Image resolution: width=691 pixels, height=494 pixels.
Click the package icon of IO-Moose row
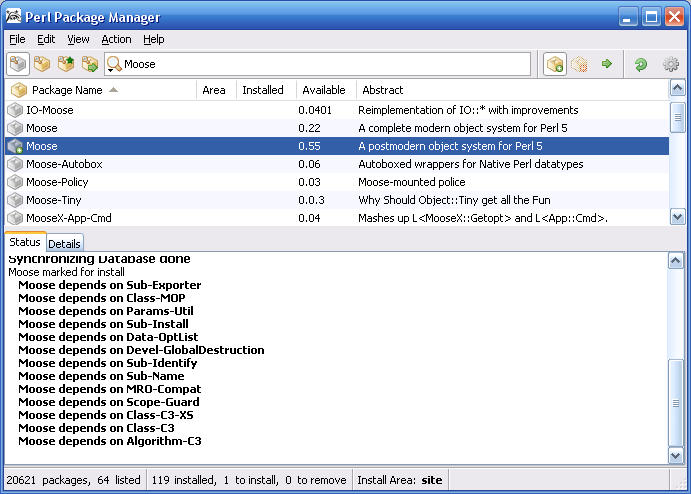click(15, 110)
